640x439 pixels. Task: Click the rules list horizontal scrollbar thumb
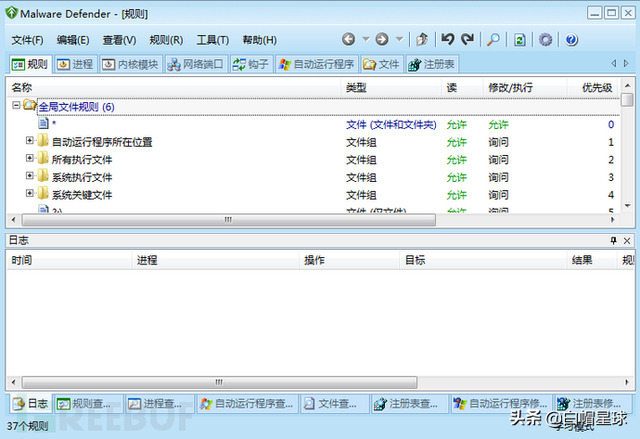[229, 220]
